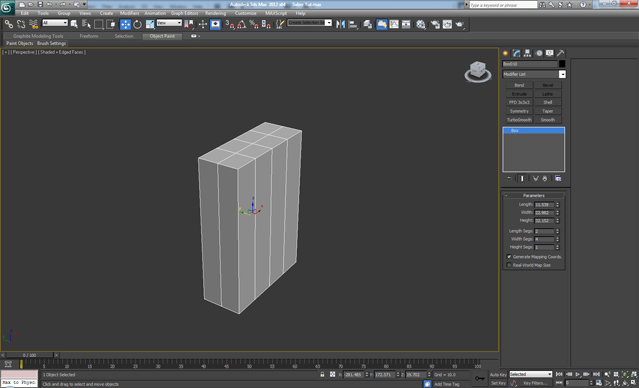Open the Paint Objects panel
639x388 pixels.
(x=20, y=43)
